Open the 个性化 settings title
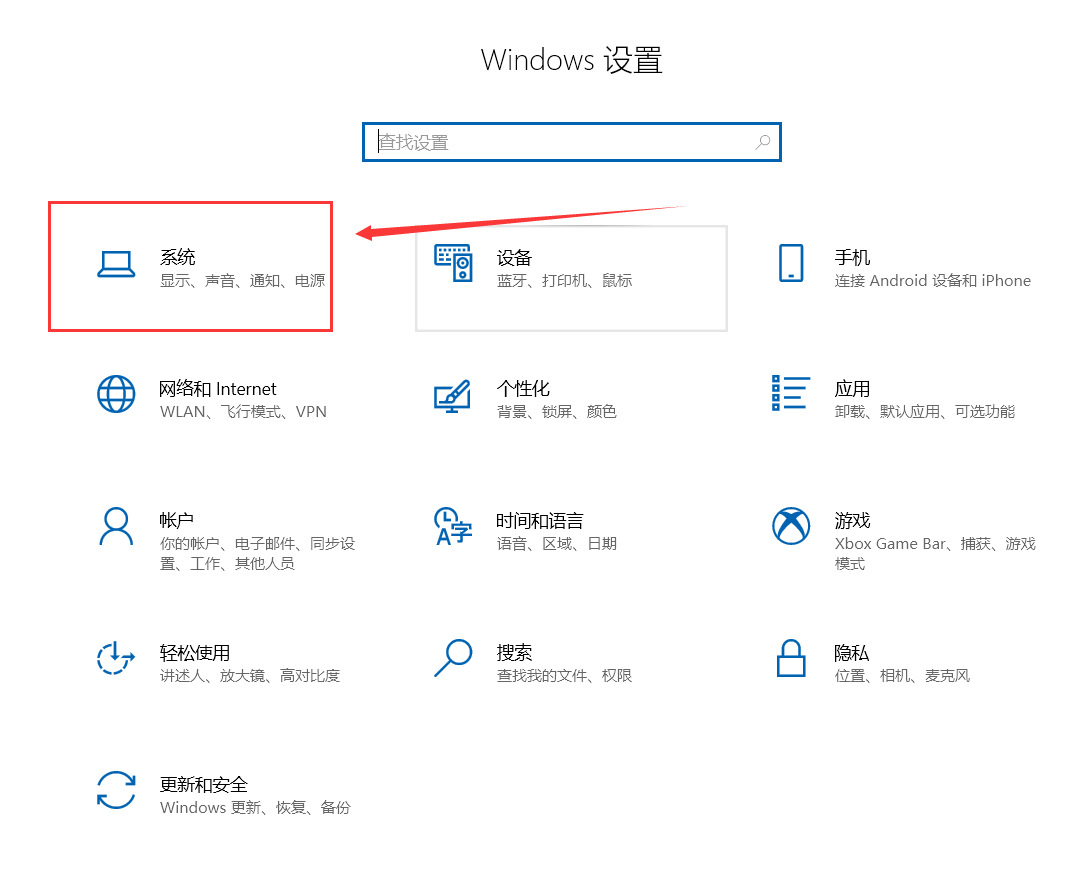This screenshot has width=1082, height=870. pos(523,388)
